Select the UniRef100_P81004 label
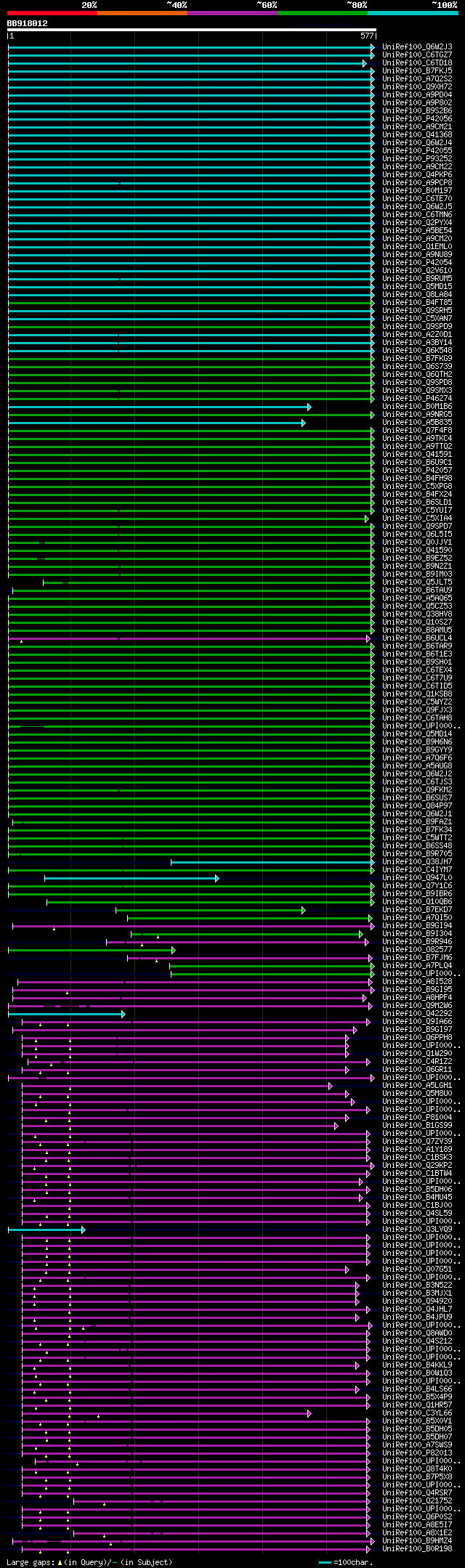The width and height of the screenshot is (465, 1568). click(417, 1117)
